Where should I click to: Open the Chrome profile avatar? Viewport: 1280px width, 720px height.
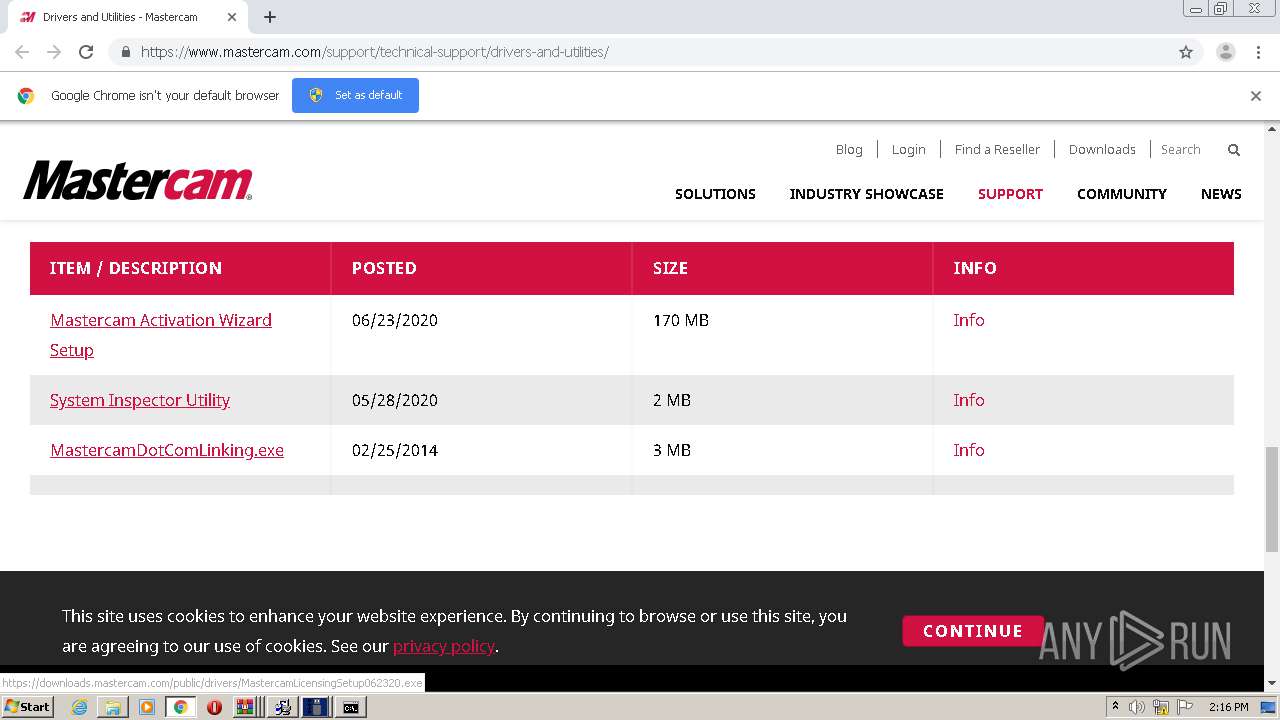1225,52
